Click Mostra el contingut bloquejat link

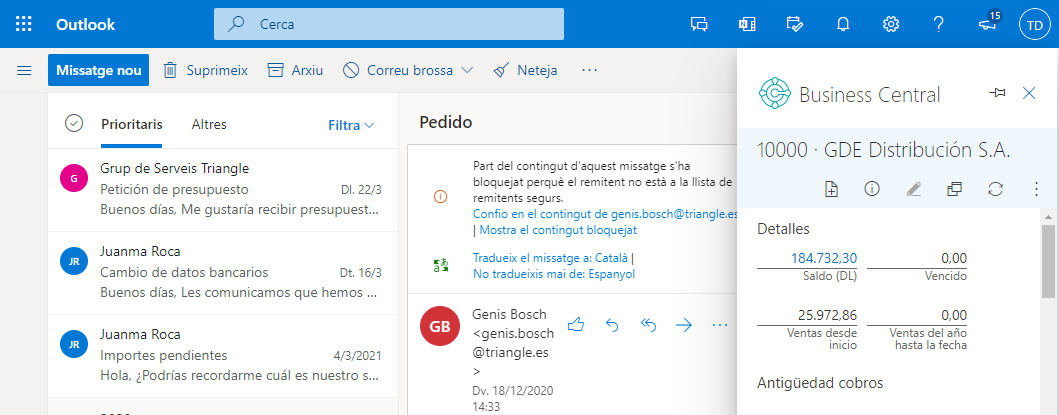[x=558, y=230]
